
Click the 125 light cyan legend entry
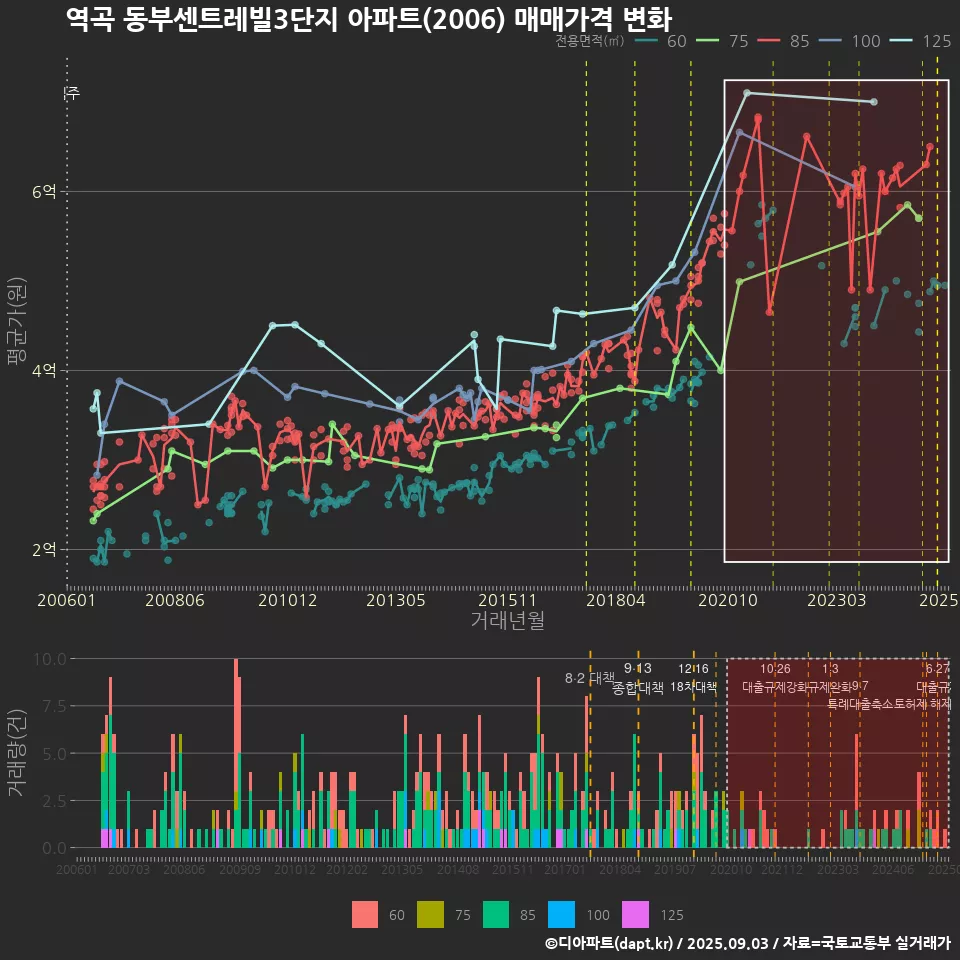907,41
